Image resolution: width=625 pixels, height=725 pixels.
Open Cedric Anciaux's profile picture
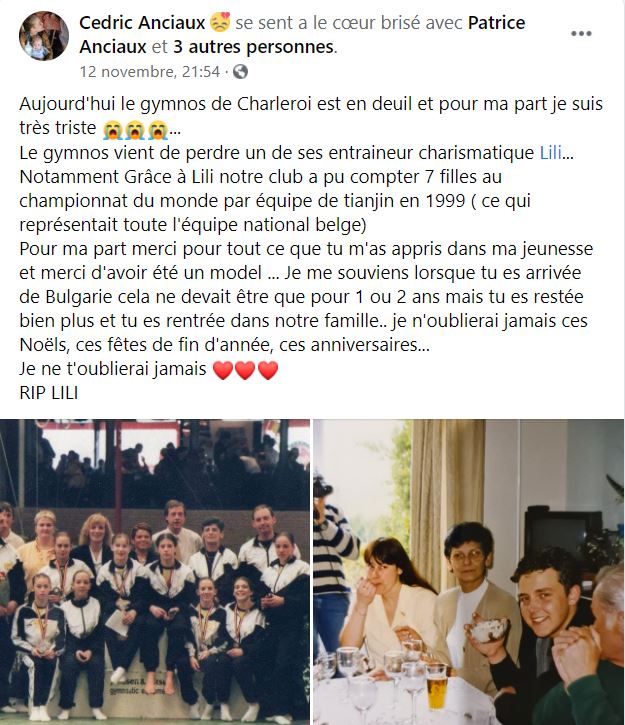coord(44,36)
